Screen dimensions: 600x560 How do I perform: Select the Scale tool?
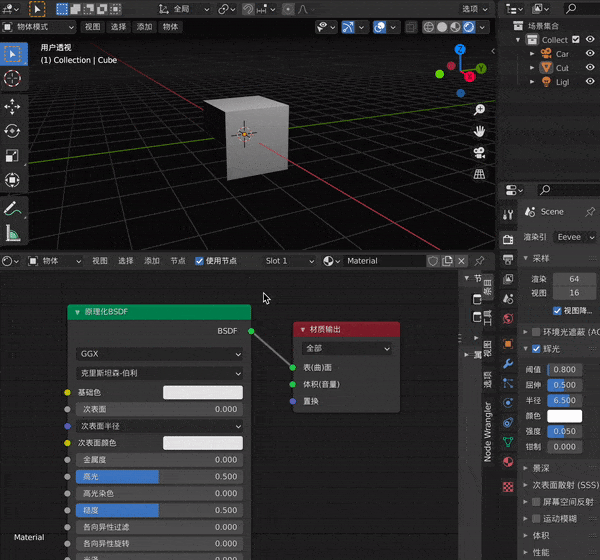tap(13, 156)
